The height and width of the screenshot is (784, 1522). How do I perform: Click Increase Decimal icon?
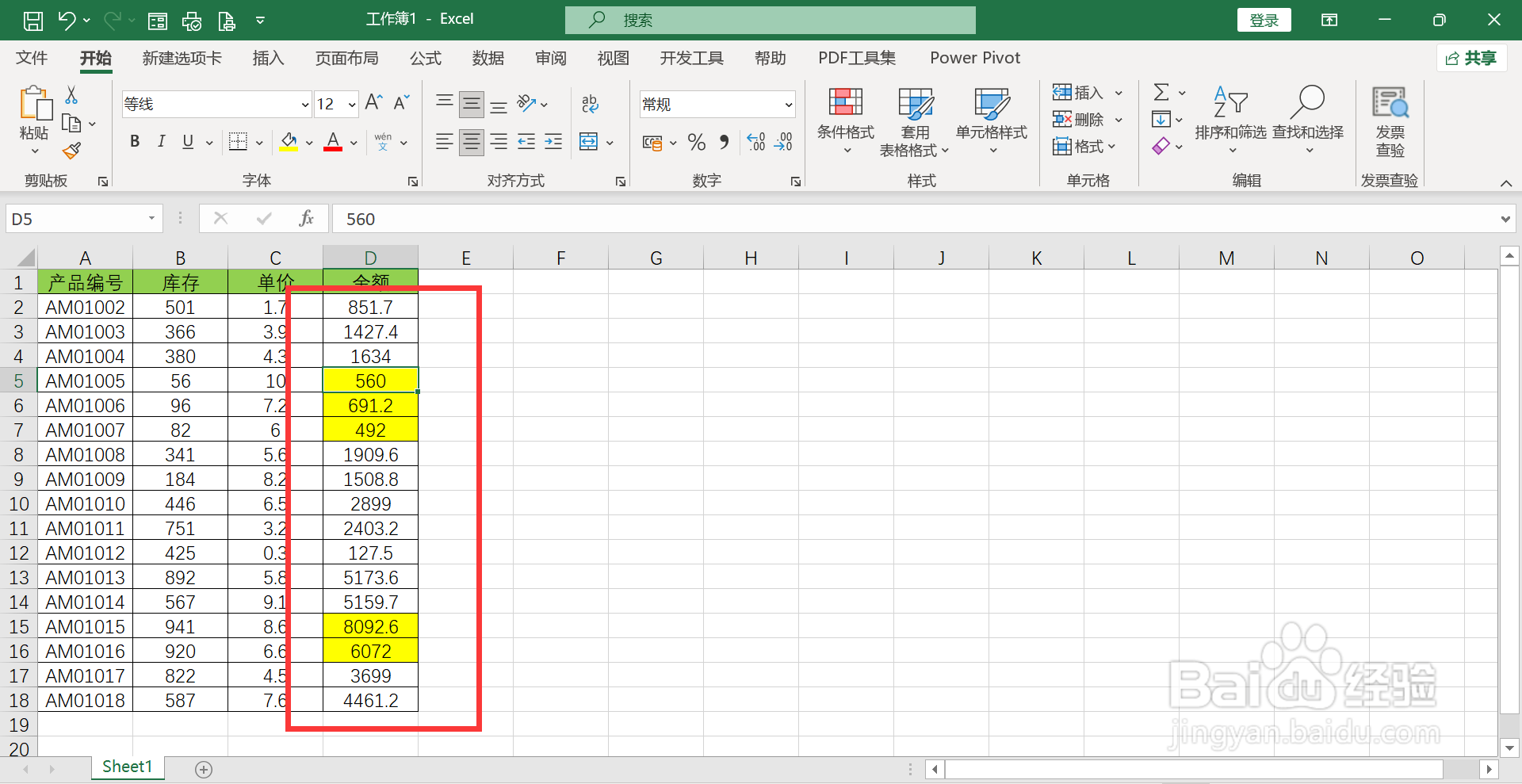756,142
